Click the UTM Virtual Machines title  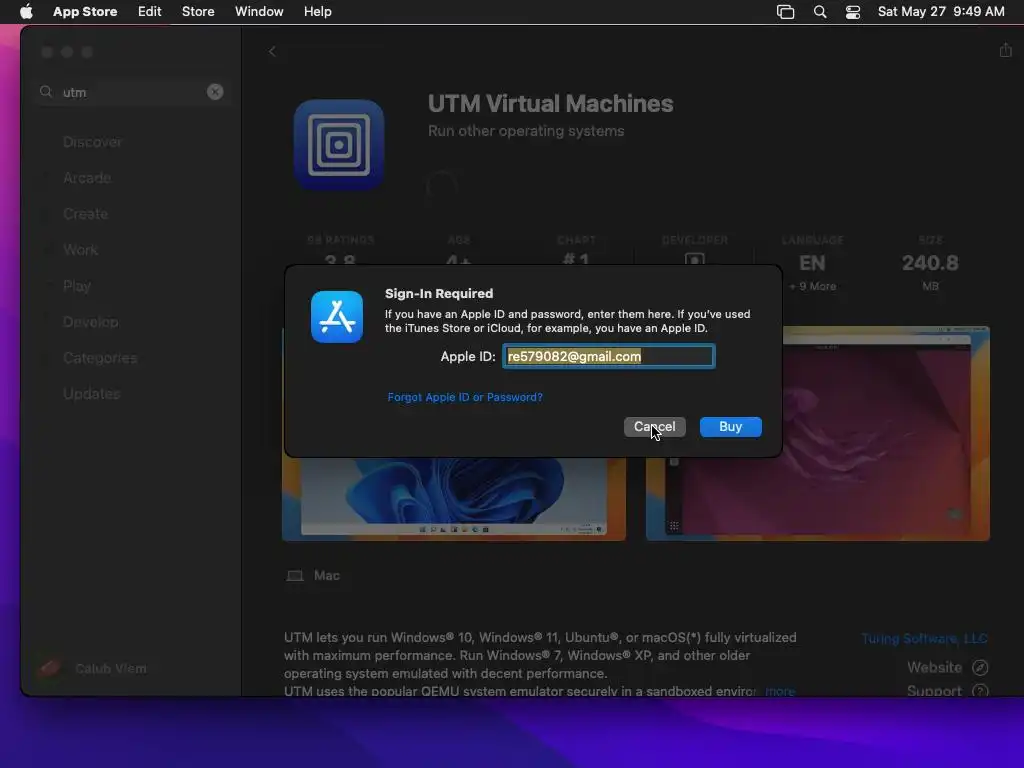(x=551, y=104)
